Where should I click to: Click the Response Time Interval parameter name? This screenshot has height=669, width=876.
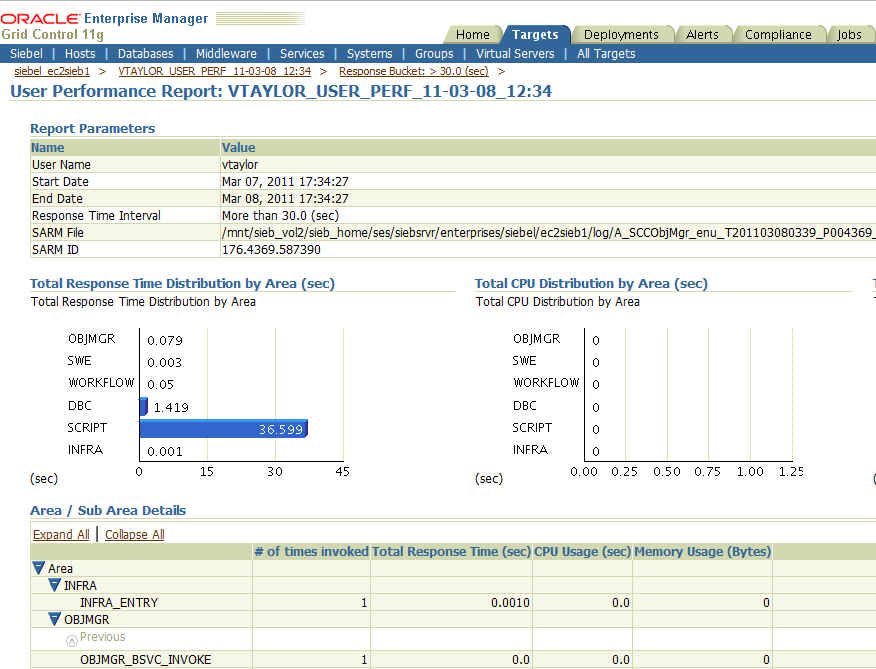[96, 216]
